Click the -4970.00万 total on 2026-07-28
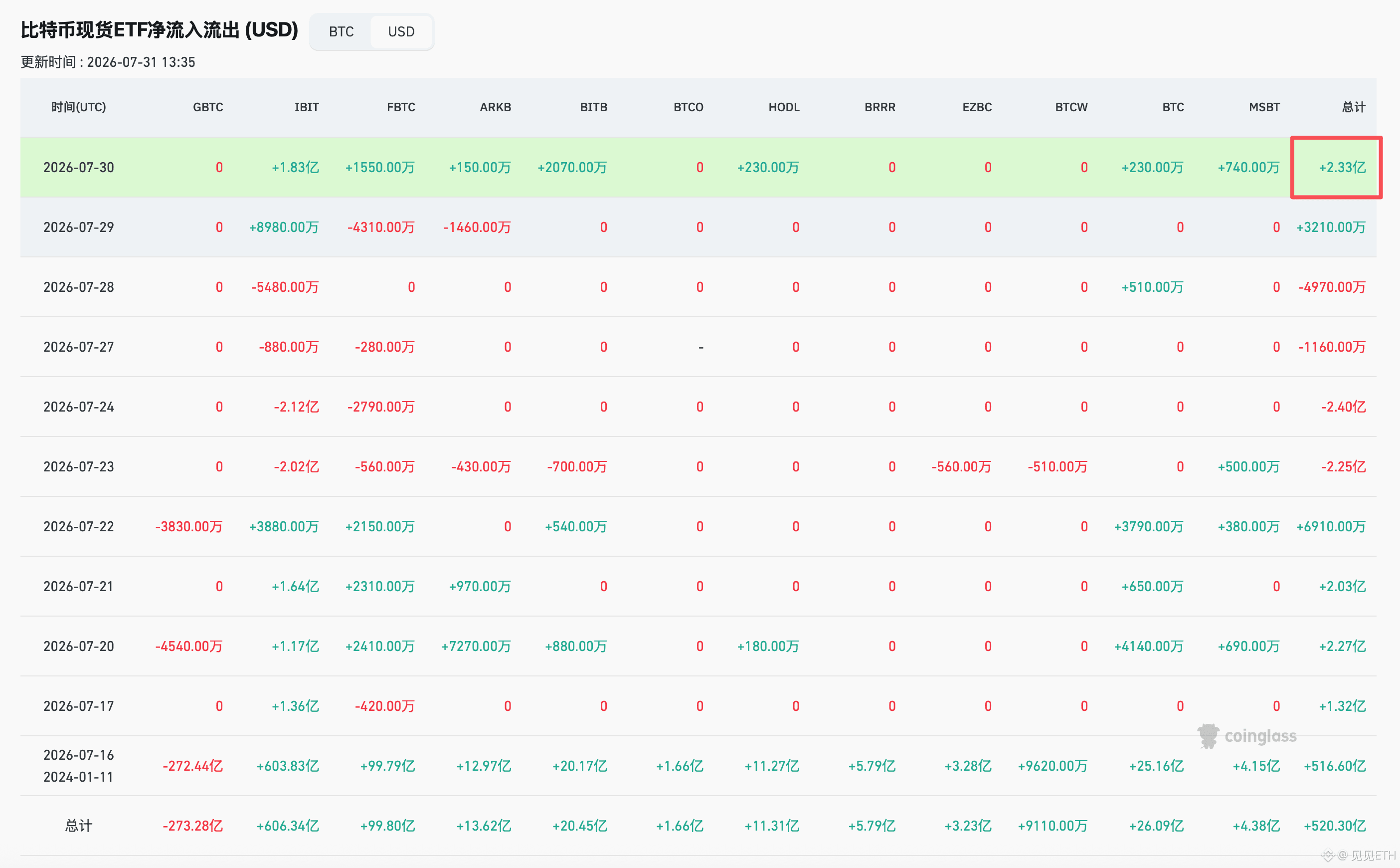Image resolution: width=1400 pixels, height=868 pixels. [1332, 287]
